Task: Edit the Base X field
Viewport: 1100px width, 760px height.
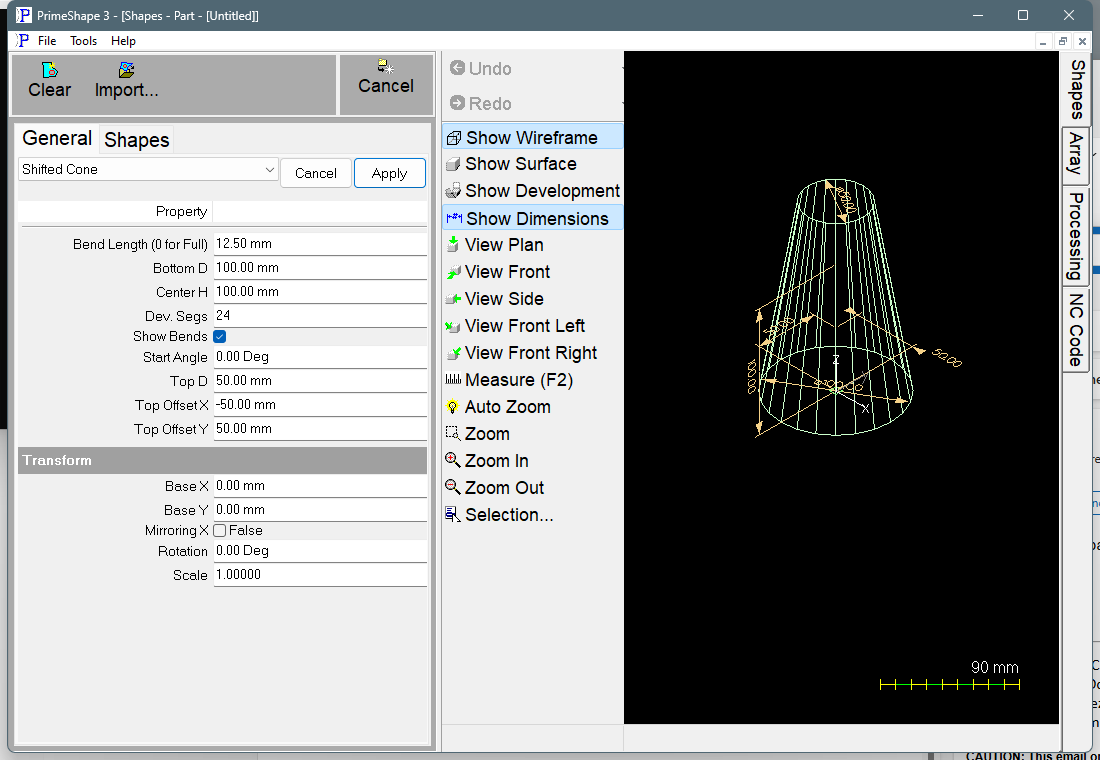Action: 320,486
